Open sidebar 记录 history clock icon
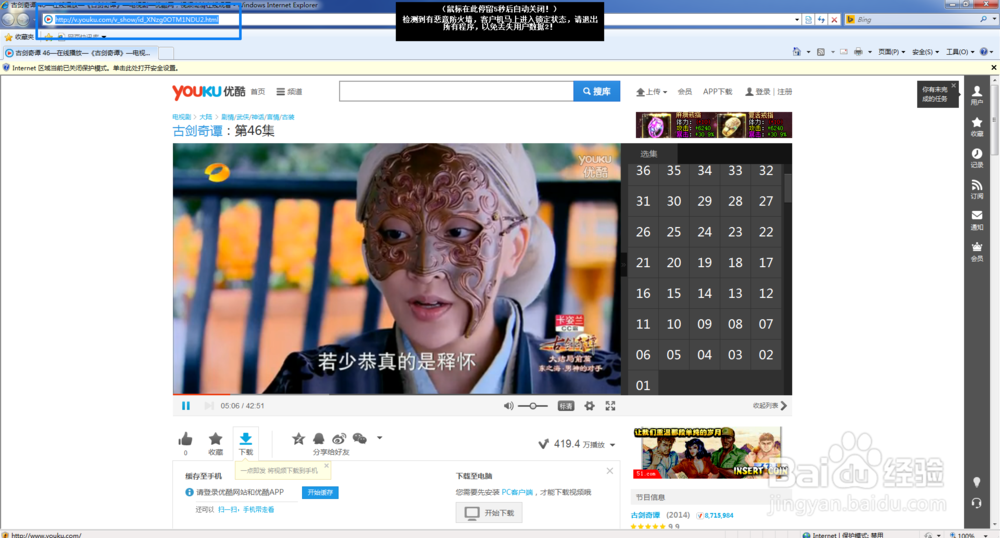 coord(976,157)
